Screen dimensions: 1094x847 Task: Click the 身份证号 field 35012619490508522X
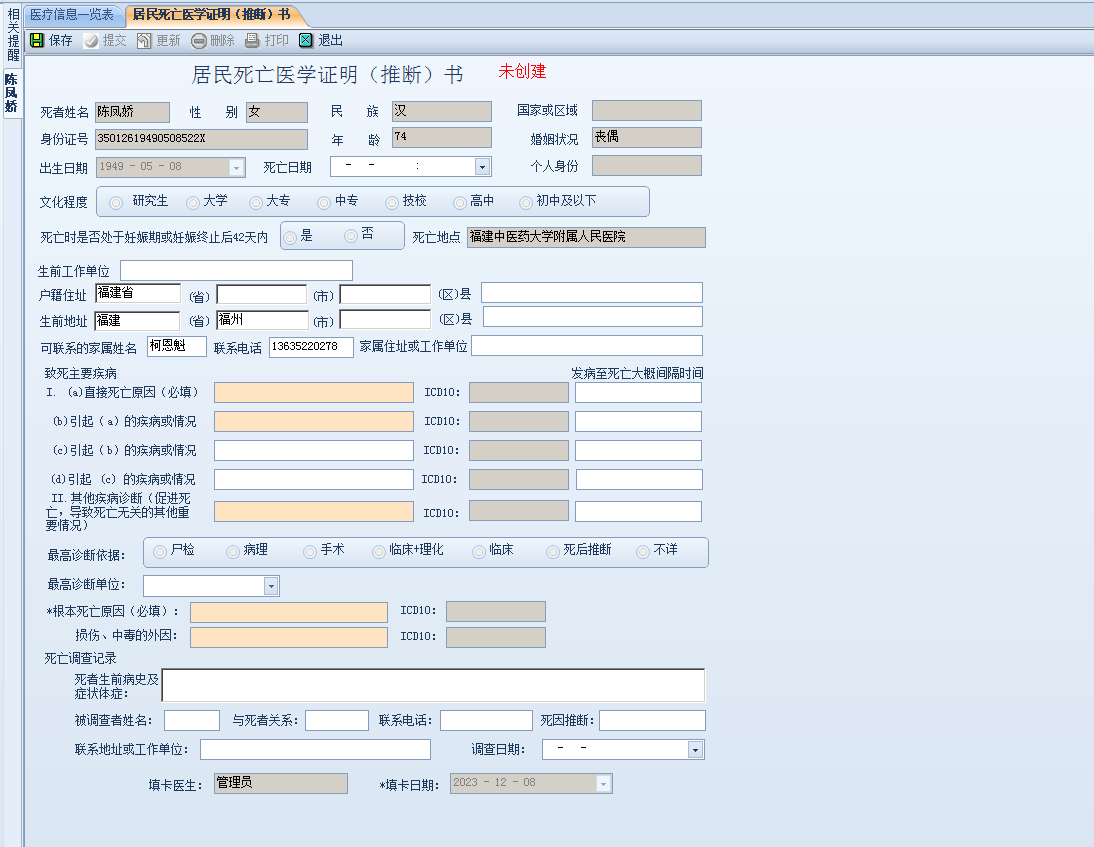(202, 139)
